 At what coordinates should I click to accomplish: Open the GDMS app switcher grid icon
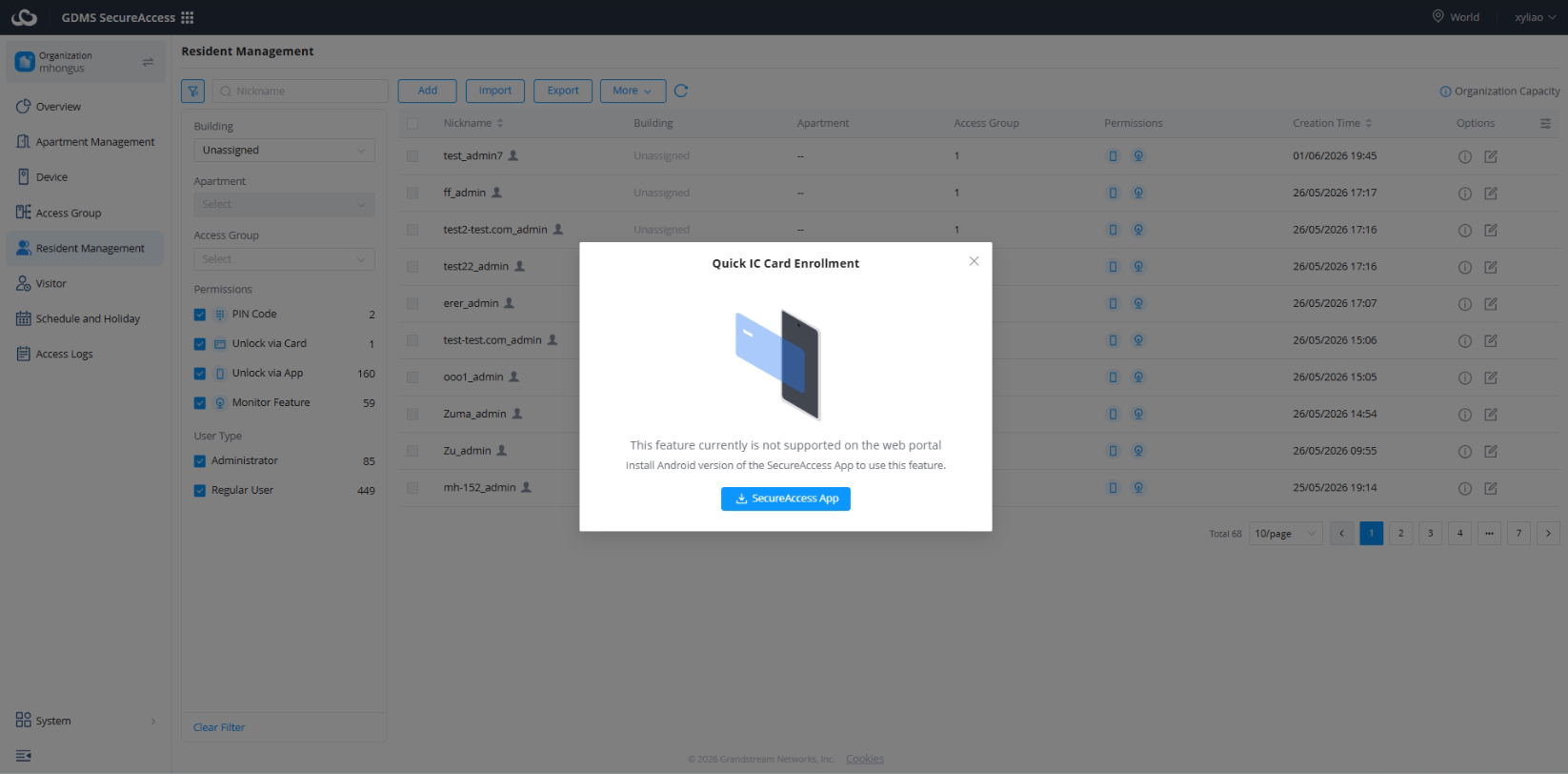[188, 17]
